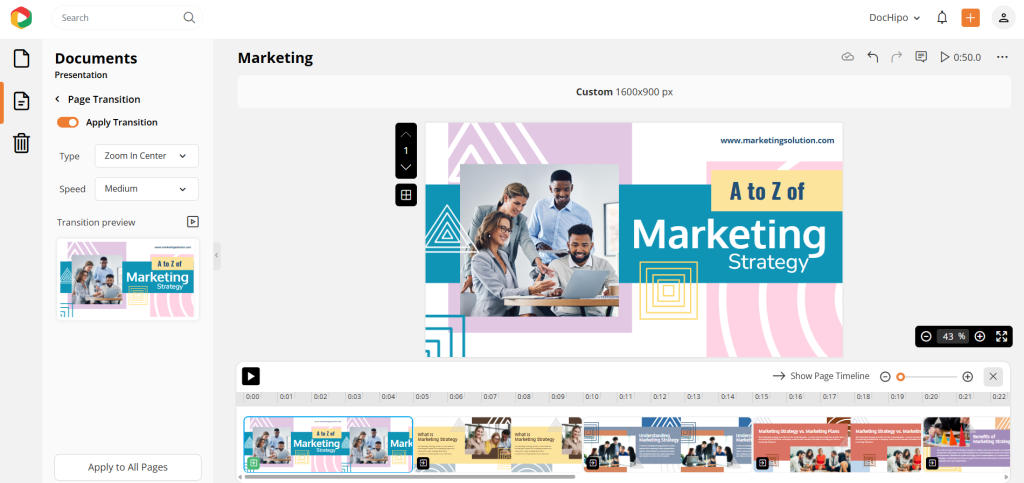The image size is (1024, 483).
Task: Click the grid view icon beside canvas
Action: pyautogui.click(x=406, y=195)
